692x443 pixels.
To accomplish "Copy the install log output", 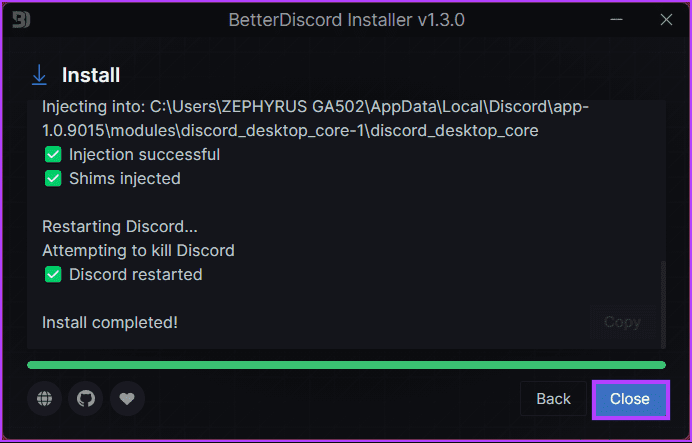I will (622, 322).
